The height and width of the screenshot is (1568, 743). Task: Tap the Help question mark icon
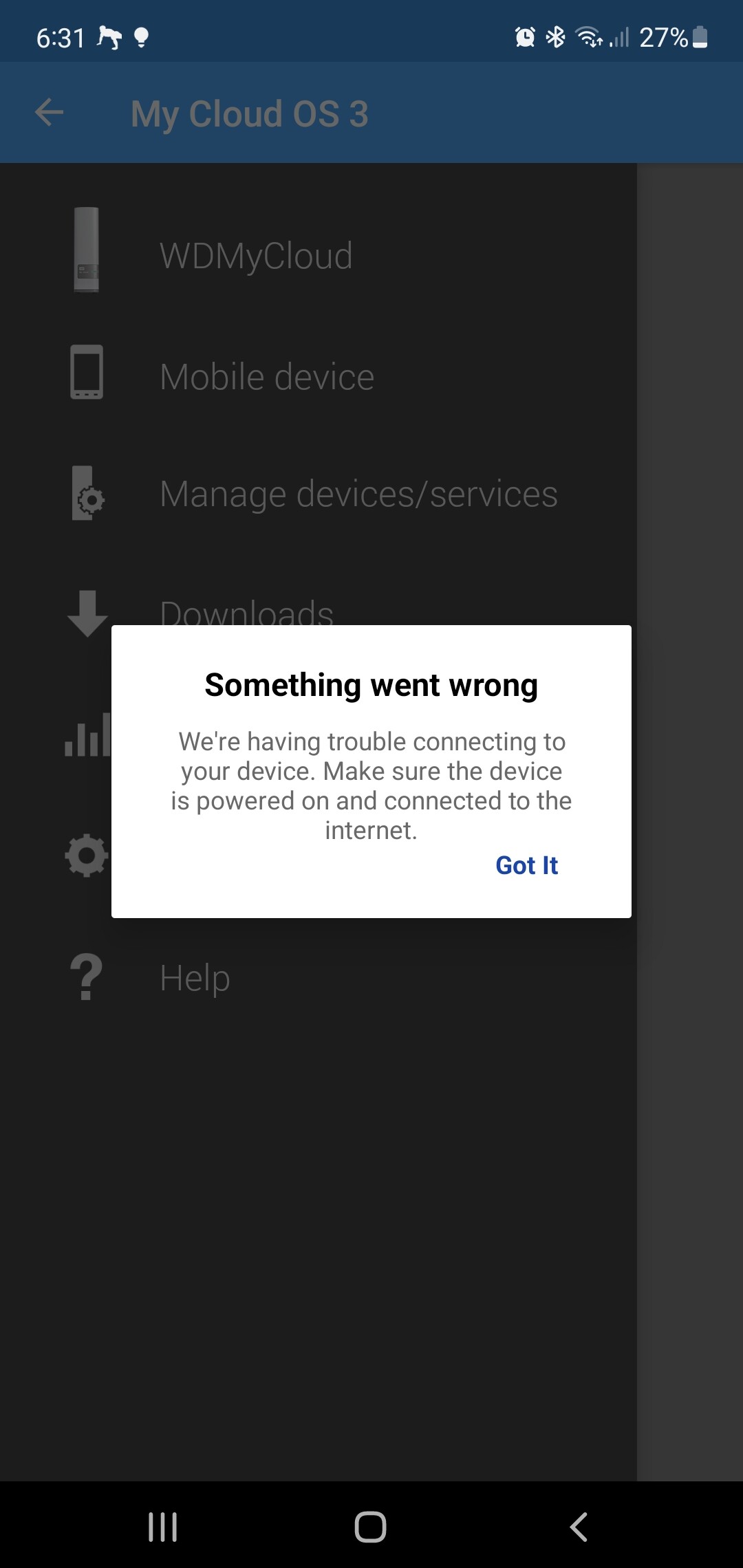(87, 977)
